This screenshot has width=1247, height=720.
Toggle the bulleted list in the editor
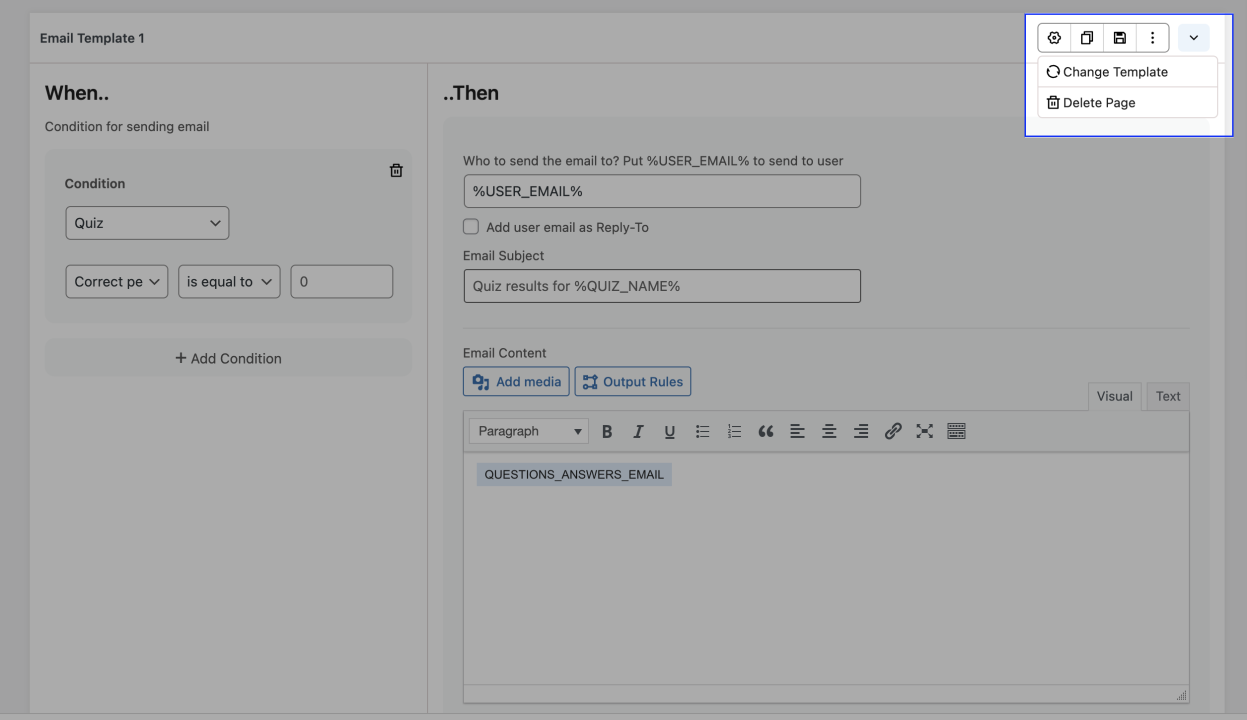(702, 430)
